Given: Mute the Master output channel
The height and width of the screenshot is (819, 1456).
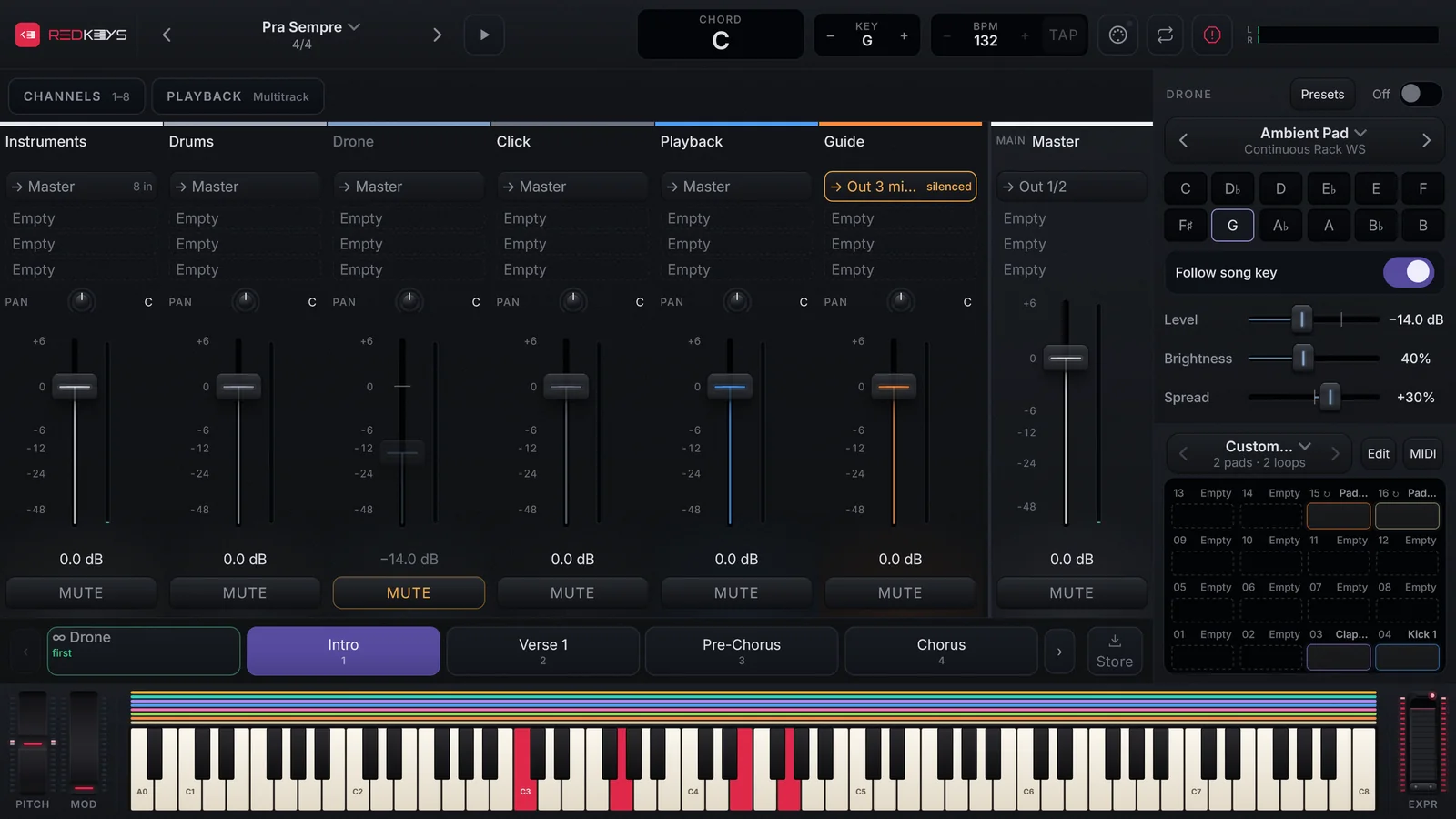Looking at the screenshot, I should coord(1071,592).
